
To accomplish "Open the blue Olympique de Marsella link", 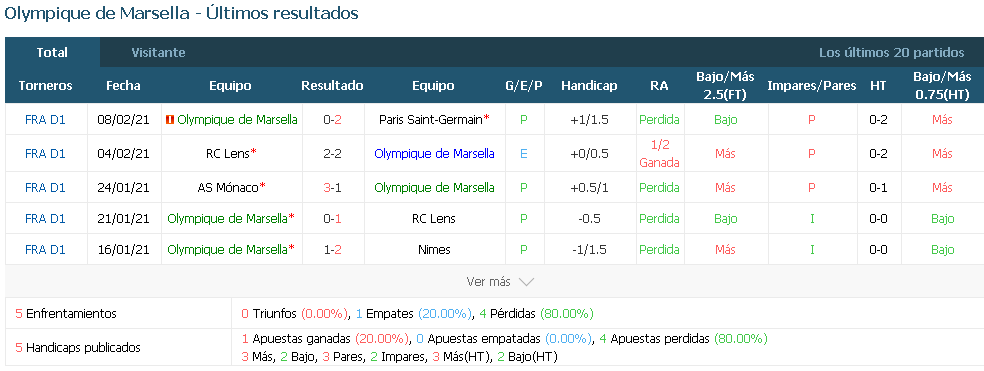I will tap(434, 154).
